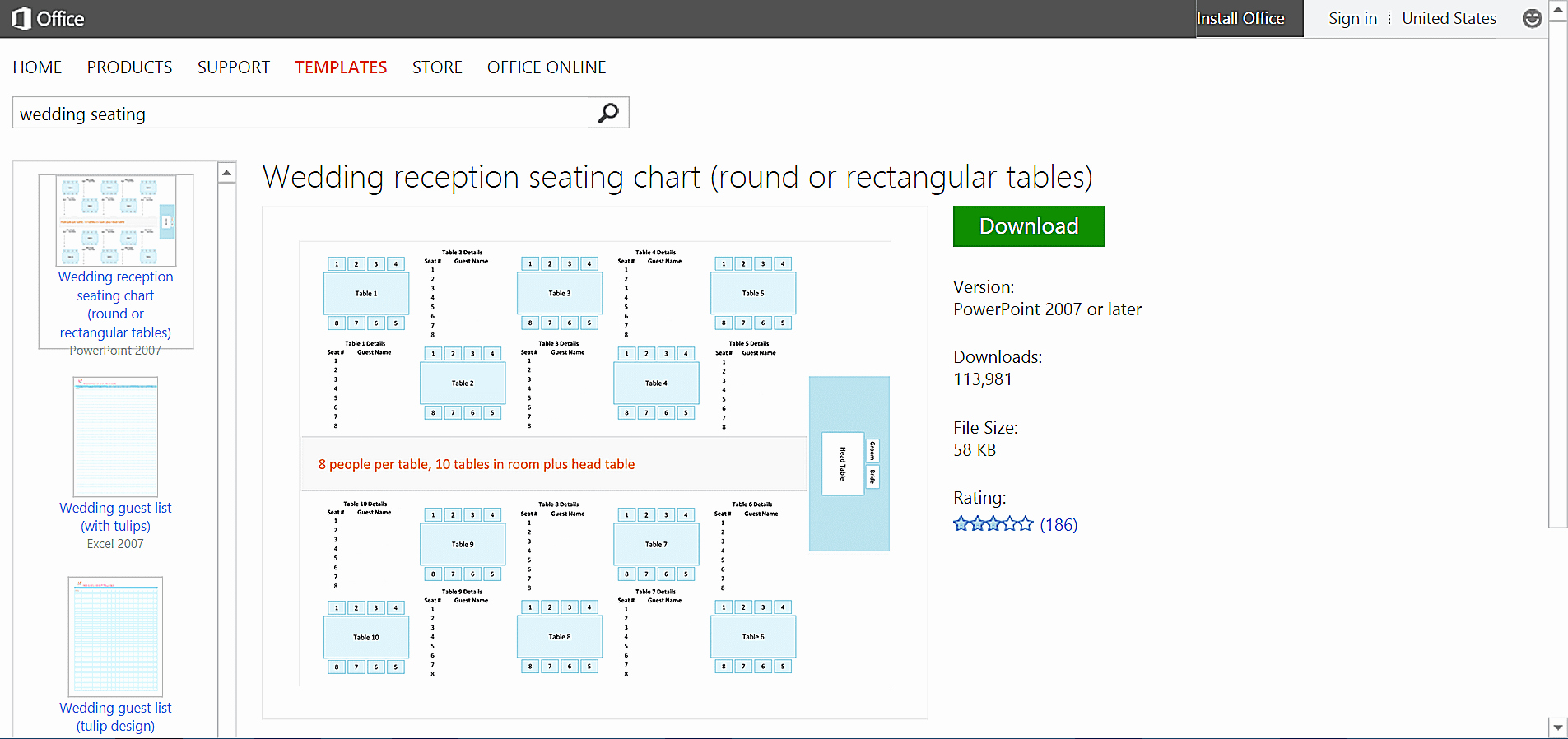The width and height of the screenshot is (1568, 739).
Task: Click PowerPoint 2007 label under first template
Action: point(115,351)
